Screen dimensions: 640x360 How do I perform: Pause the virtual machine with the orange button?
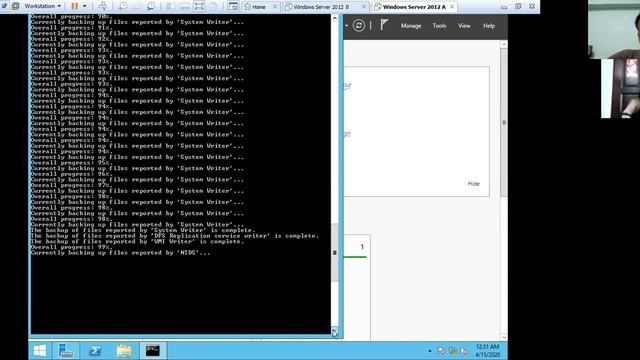74,6
